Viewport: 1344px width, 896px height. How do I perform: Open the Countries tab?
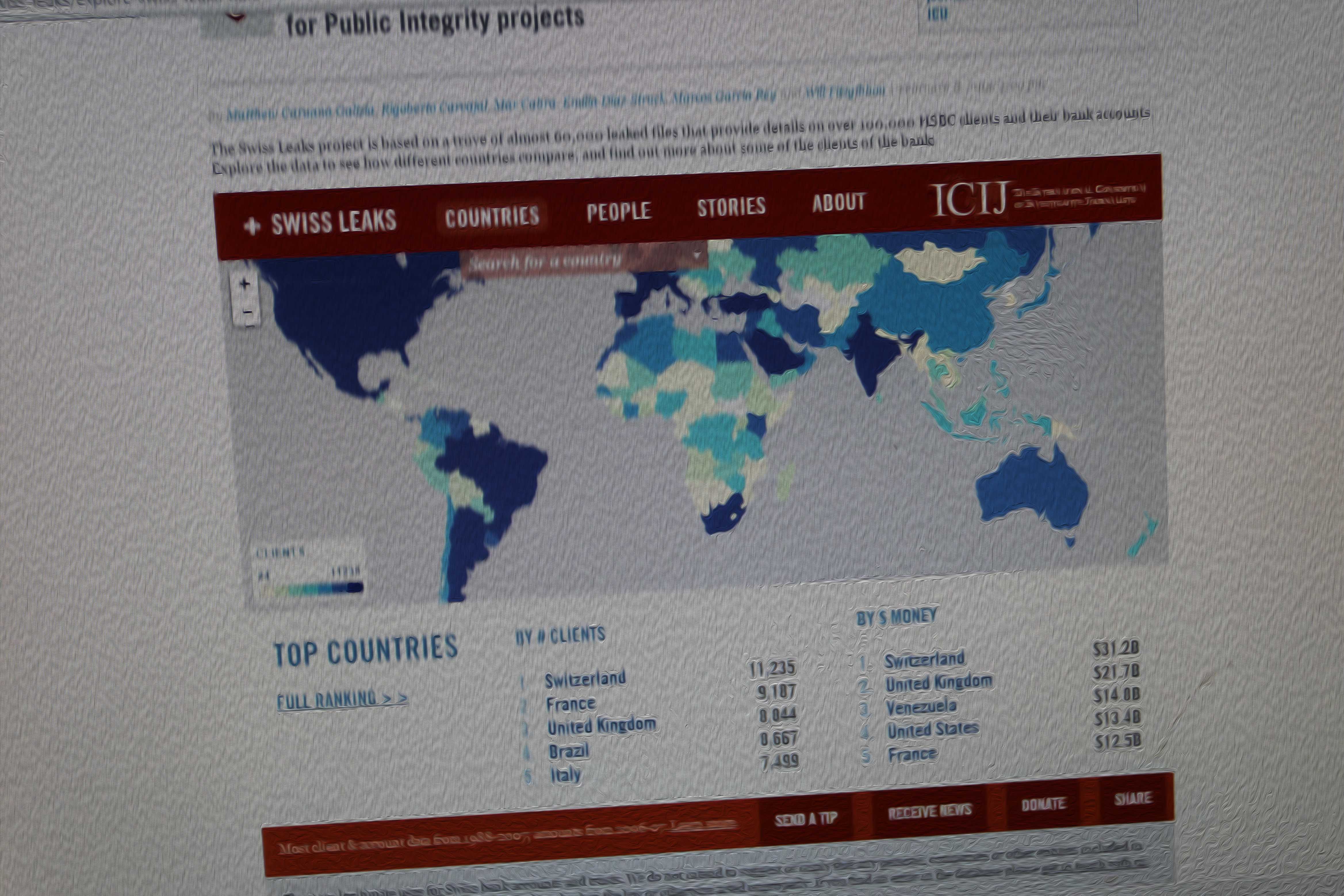[x=492, y=217]
